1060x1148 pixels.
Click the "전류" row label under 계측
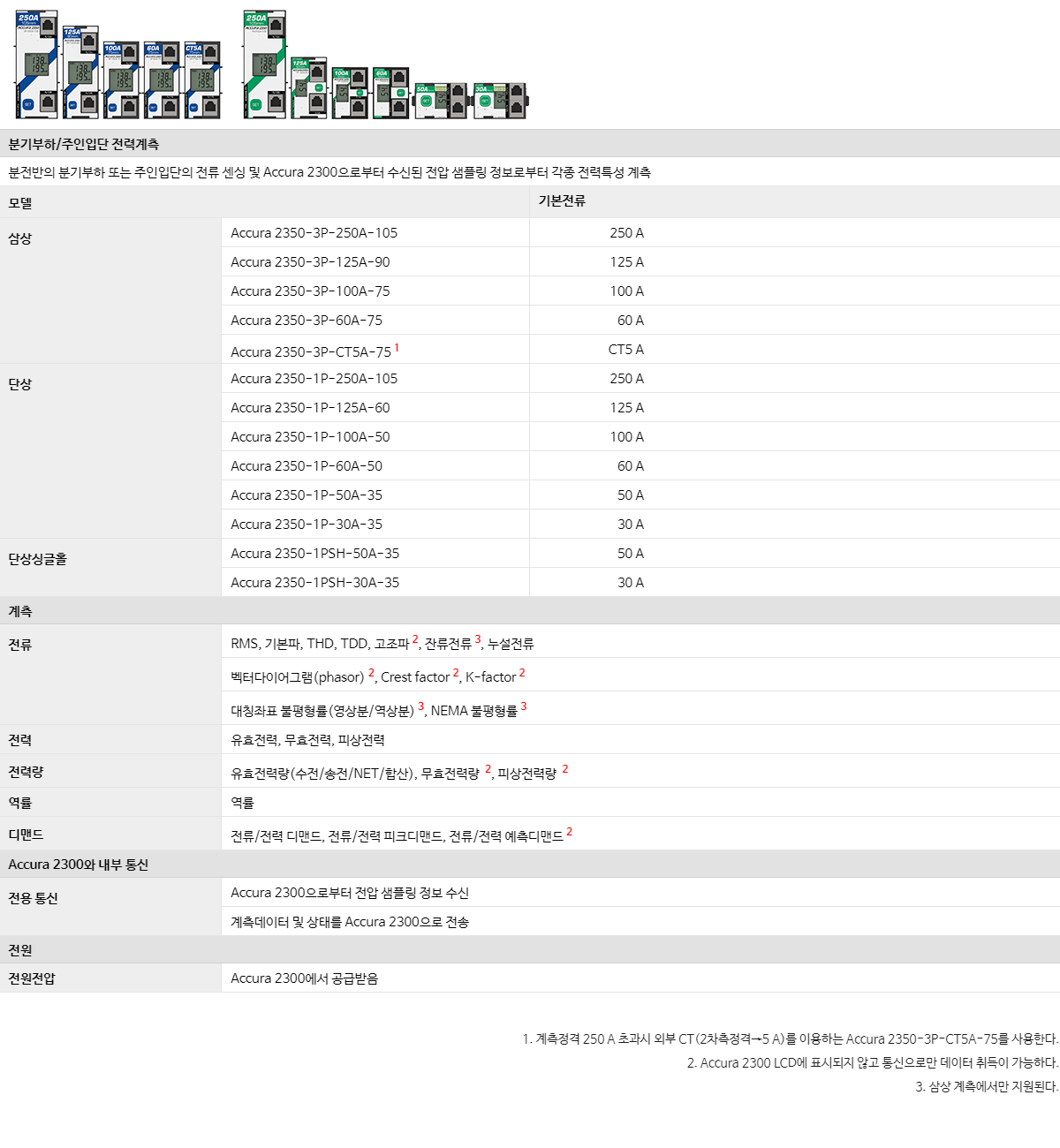[20, 645]
